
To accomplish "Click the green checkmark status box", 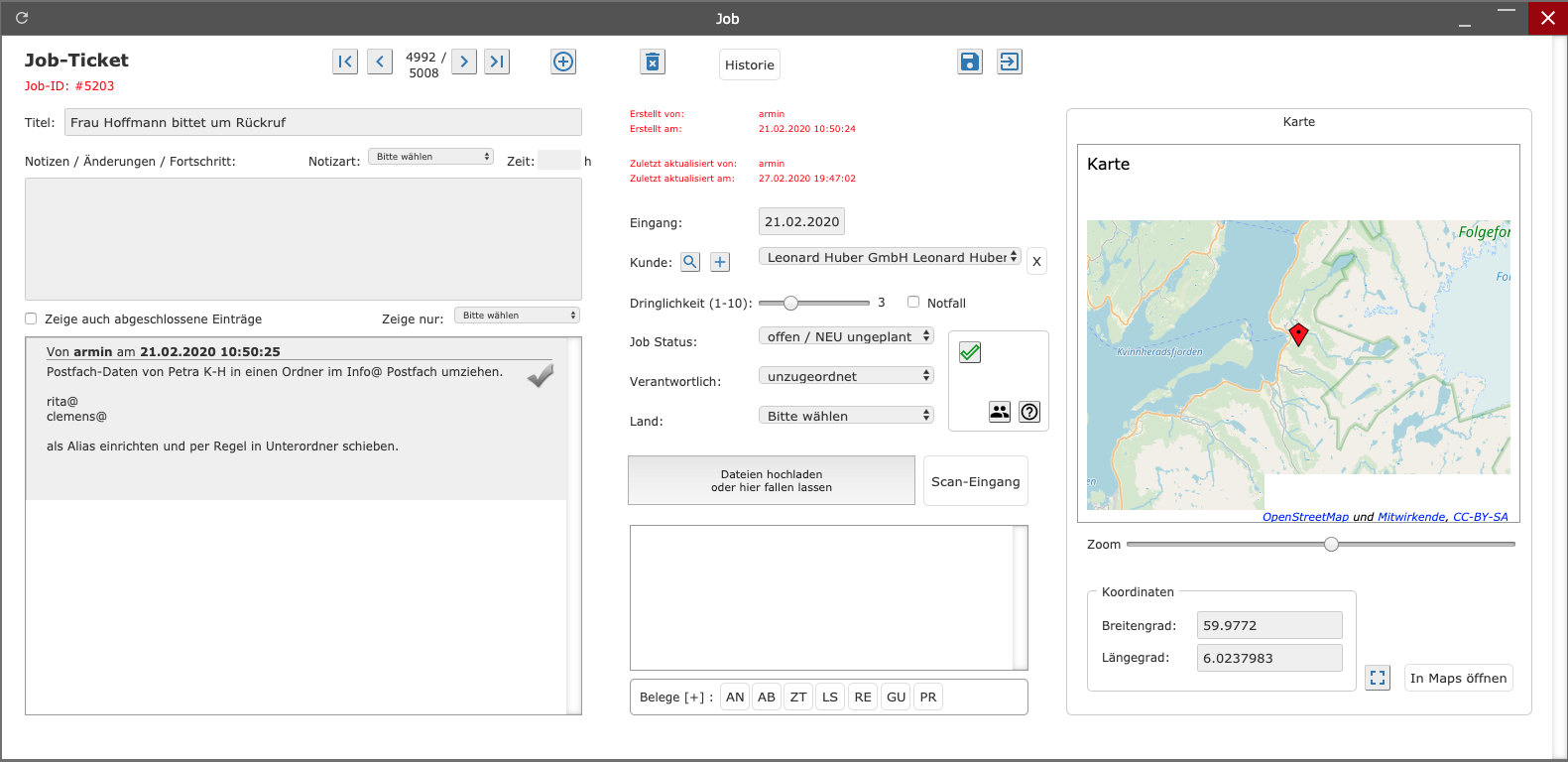I will point(970,352).
